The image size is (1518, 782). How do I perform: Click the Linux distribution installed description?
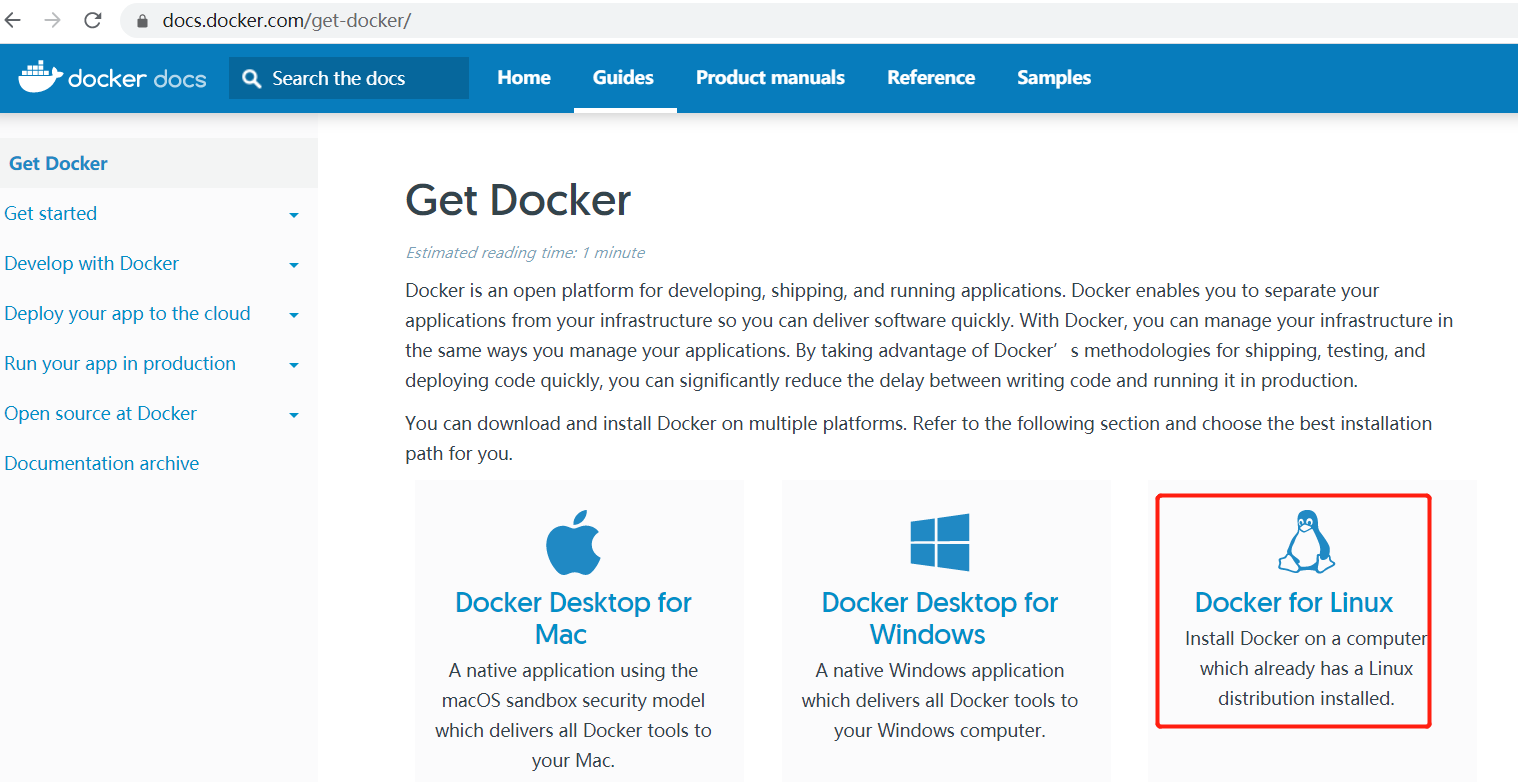pos(1306,668)
